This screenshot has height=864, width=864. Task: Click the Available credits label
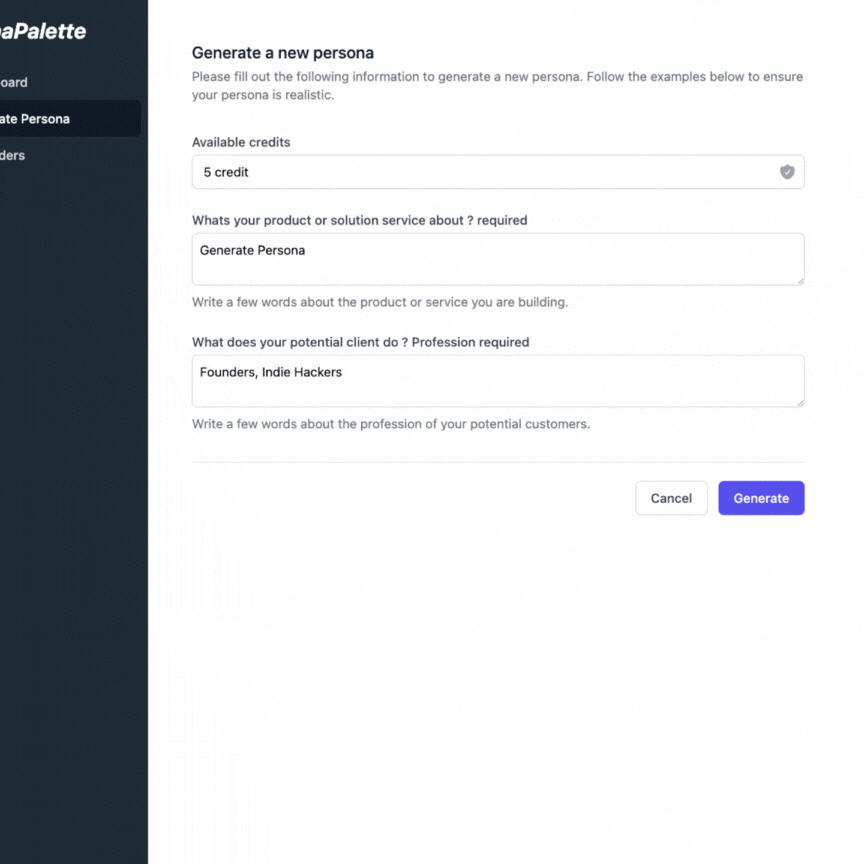241,142
